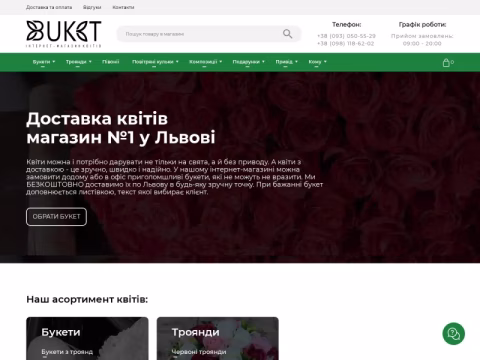480x360 pixels.
Task: Open the Півонії menu item
Action: point(110,62)
